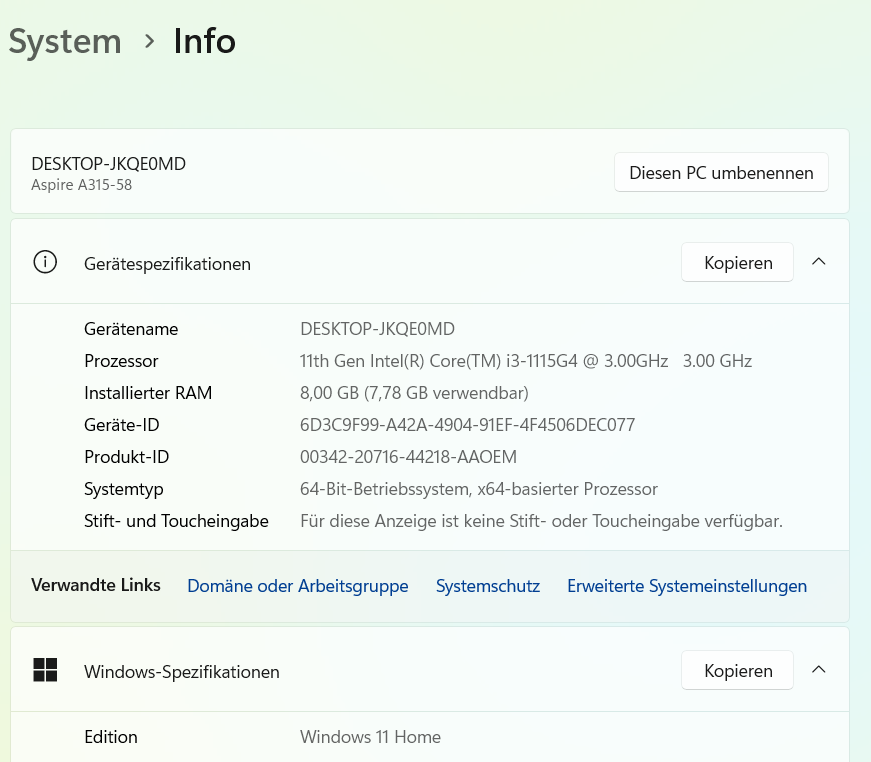Select the Systemtyp value 64-Bit-Betriebssystem
The image size is (871, 762).
point(479,489)
